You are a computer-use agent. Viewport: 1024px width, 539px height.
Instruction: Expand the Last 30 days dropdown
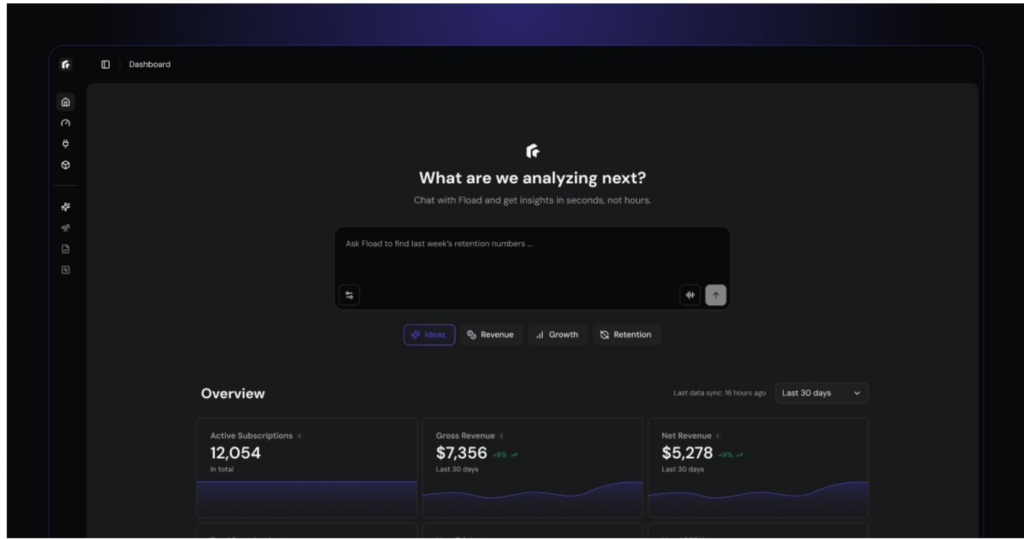coord(821,393)
